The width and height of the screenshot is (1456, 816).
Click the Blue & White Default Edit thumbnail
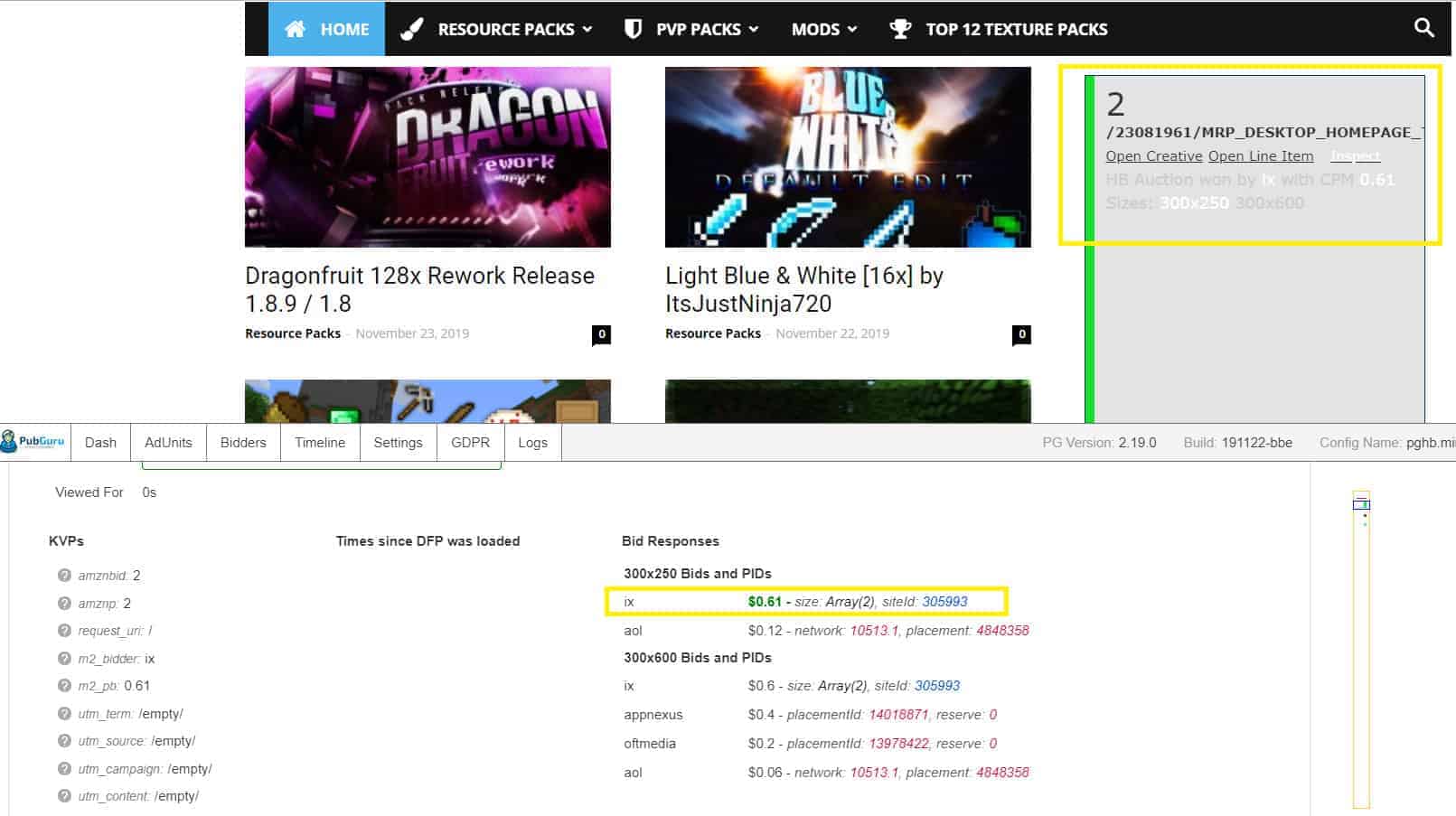click(x=848, y=157)
